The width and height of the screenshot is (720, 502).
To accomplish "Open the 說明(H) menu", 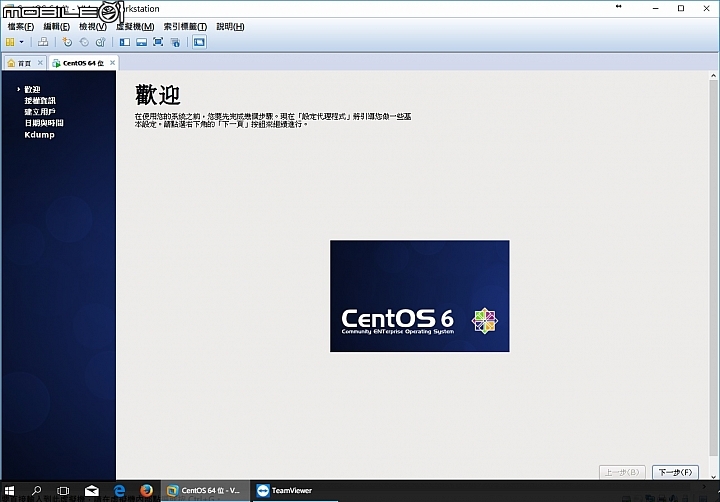I will coord(231,27).
